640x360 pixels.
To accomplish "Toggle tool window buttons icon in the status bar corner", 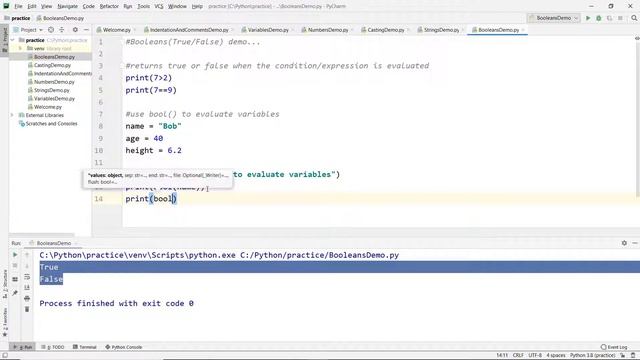I will pos(4,356).
